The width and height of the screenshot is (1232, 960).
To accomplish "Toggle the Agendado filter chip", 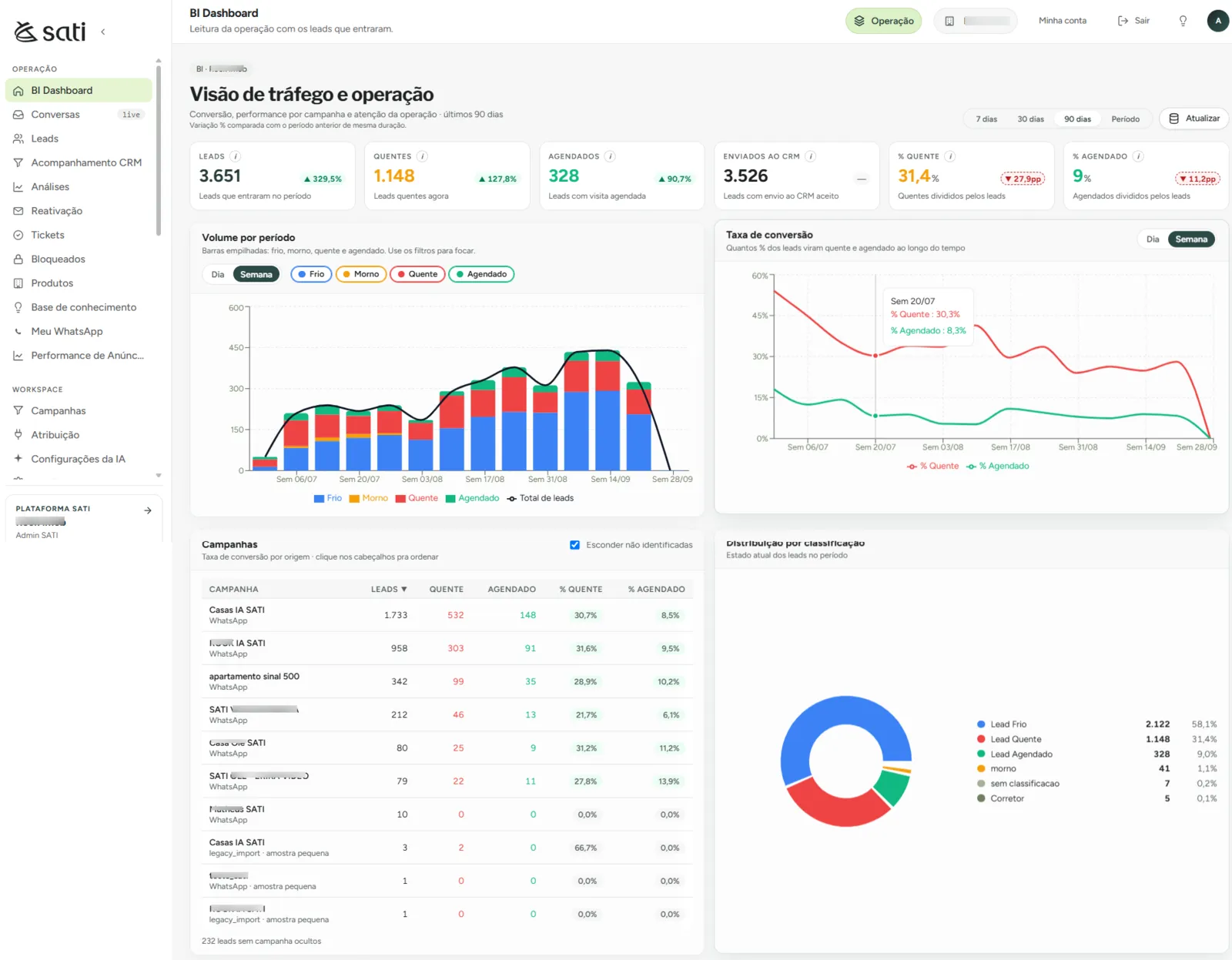I will pos(481,274).
